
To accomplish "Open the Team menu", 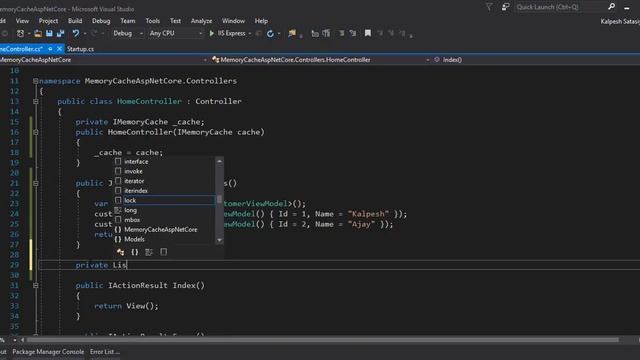I will [127, 21].
